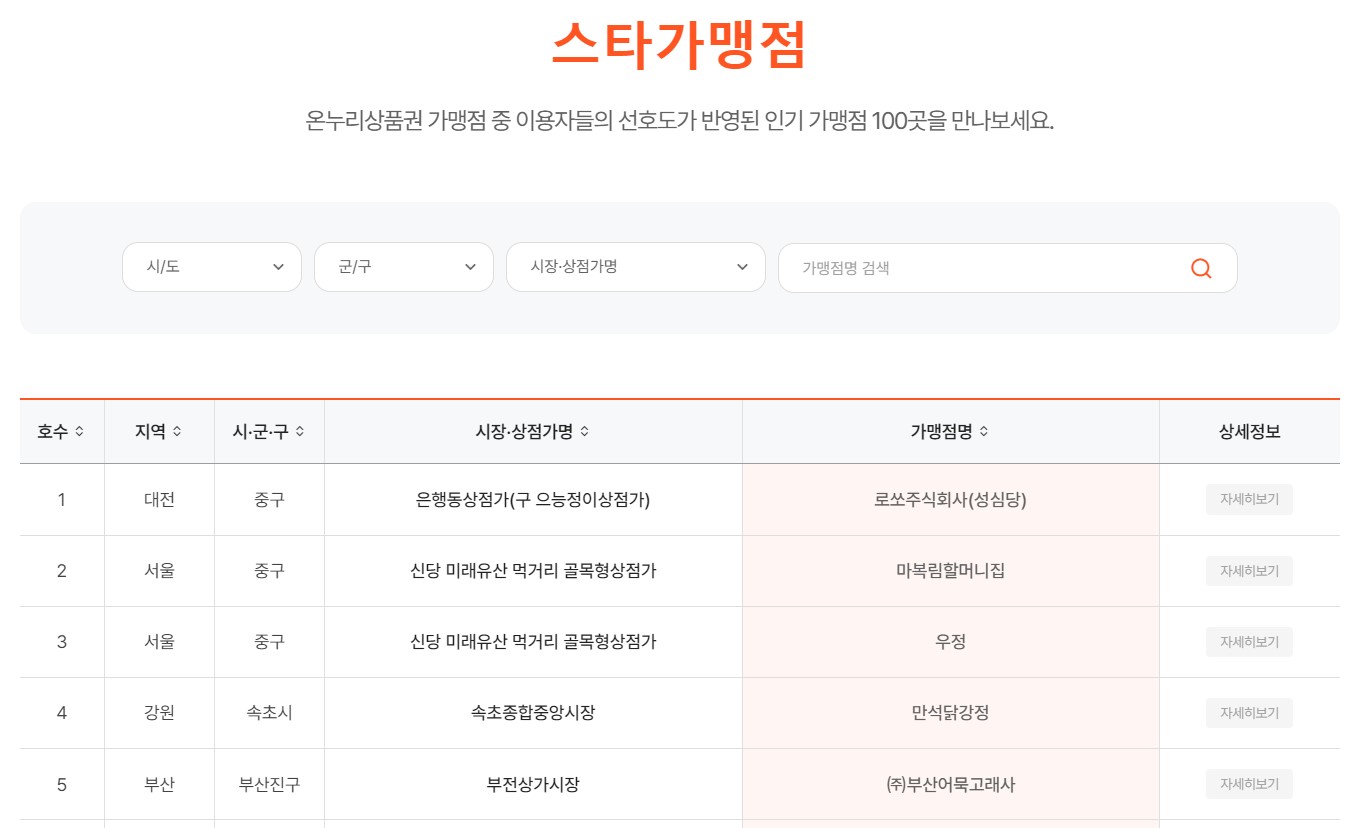Screen dimensions: 1364x828
Task: Open 자세히보기 for 마복림할머니집
Action: (1249, 571)
